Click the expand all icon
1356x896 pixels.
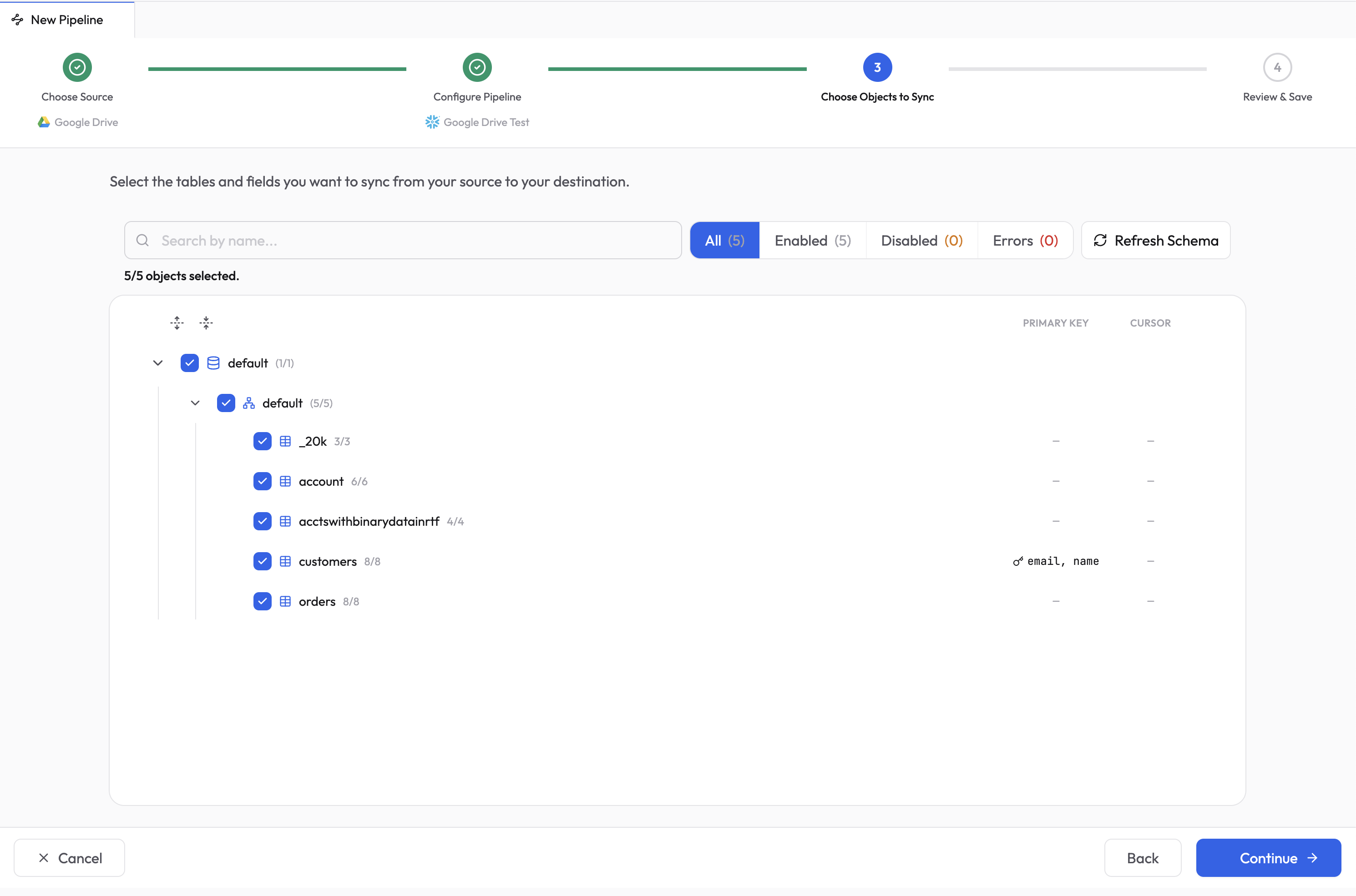pos(177,323)
